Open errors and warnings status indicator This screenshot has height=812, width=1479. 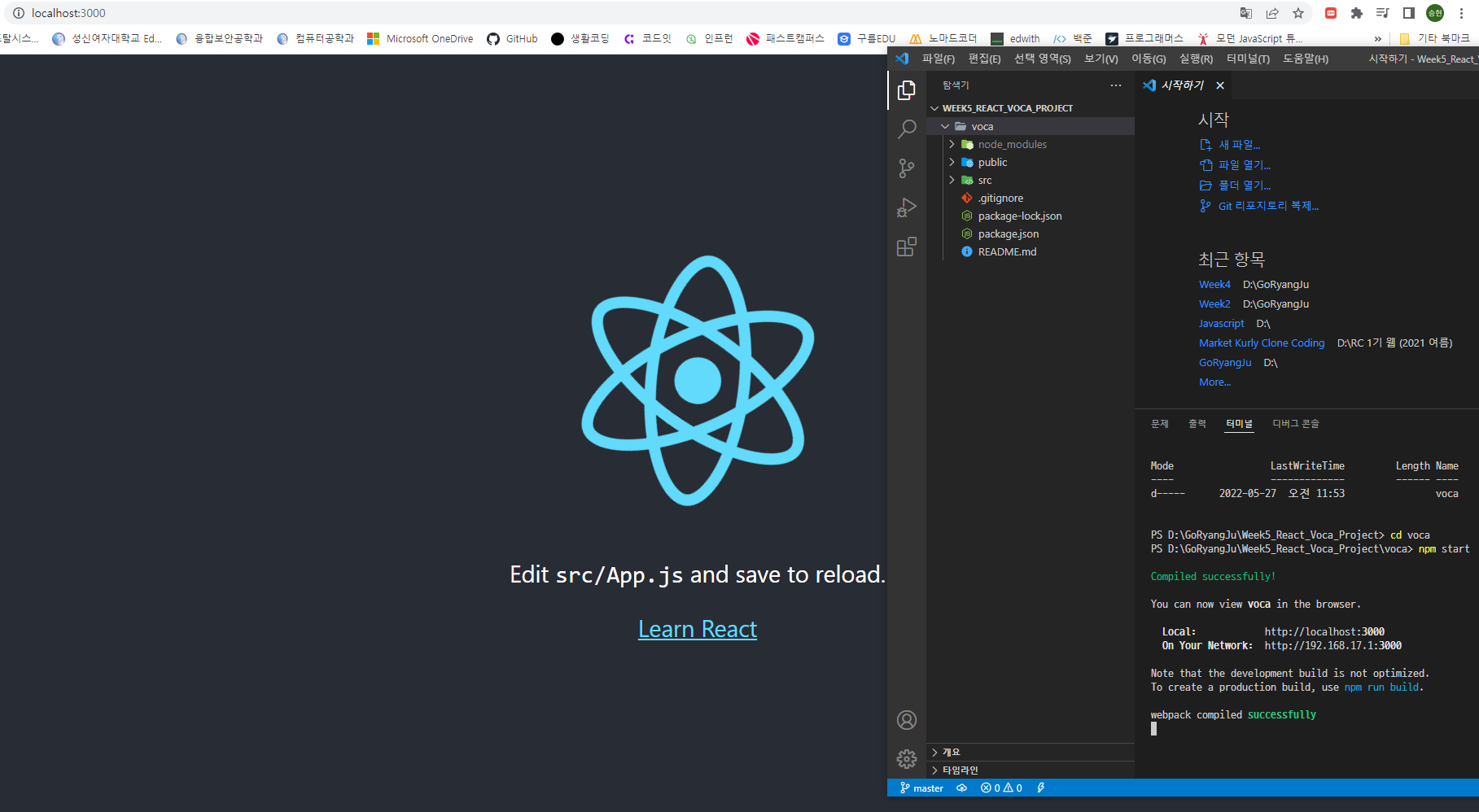pos(1001,788)
